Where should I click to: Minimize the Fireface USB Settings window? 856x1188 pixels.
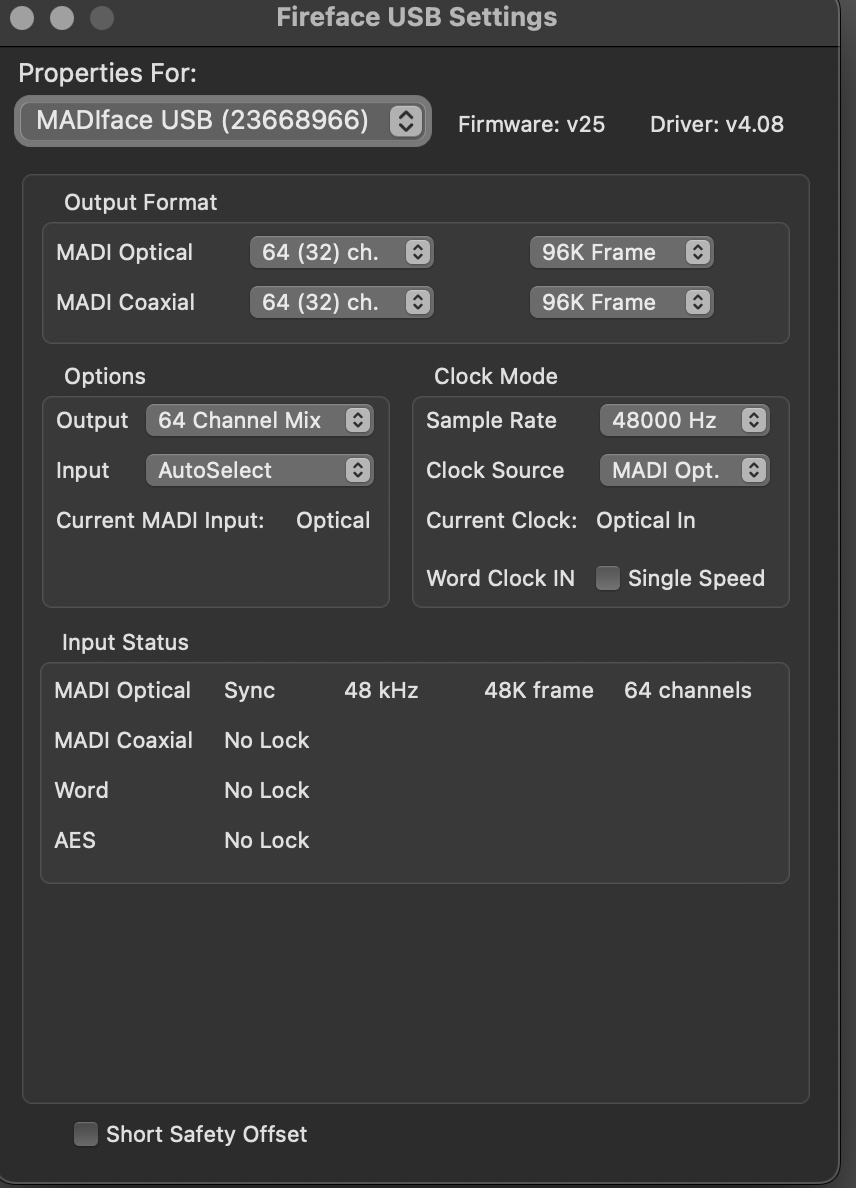(62, 17)
